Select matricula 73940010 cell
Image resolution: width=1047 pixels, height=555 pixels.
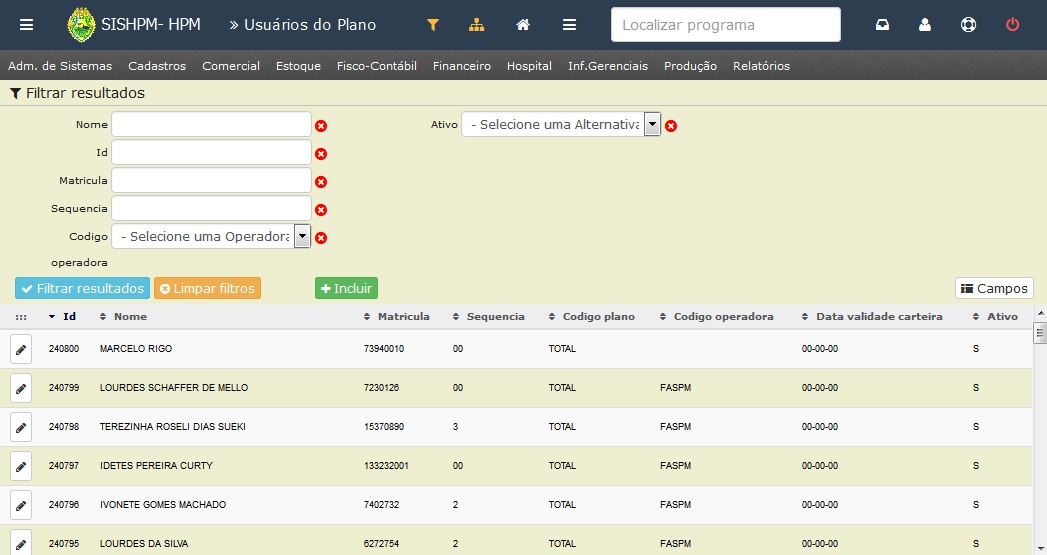(384, 349)
